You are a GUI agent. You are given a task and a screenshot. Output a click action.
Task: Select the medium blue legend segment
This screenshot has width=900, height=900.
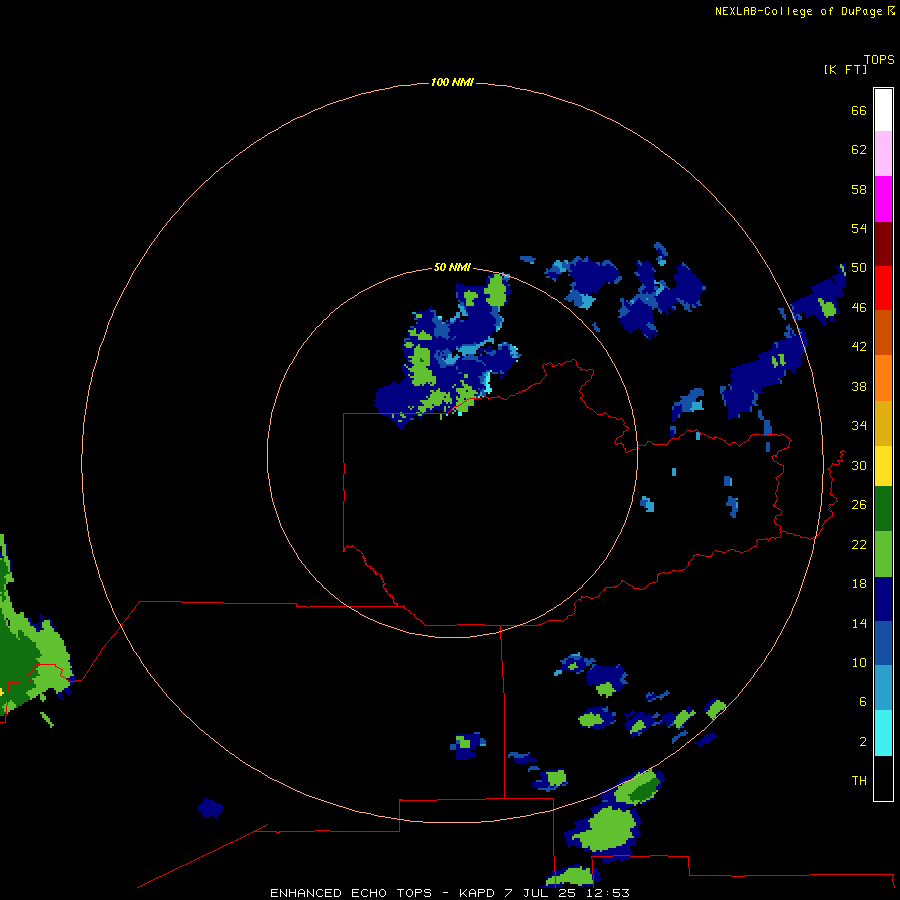pyautogui.click(x=883, y=643)
